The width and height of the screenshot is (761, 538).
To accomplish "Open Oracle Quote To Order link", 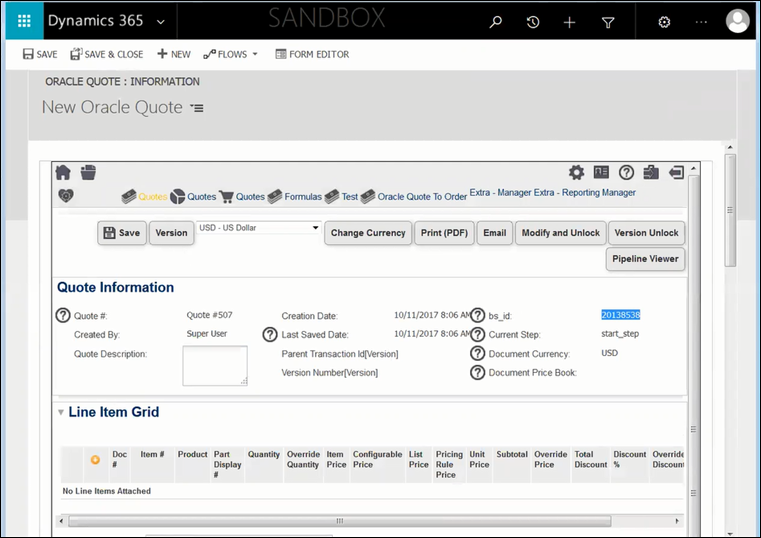I will (422, 196).
